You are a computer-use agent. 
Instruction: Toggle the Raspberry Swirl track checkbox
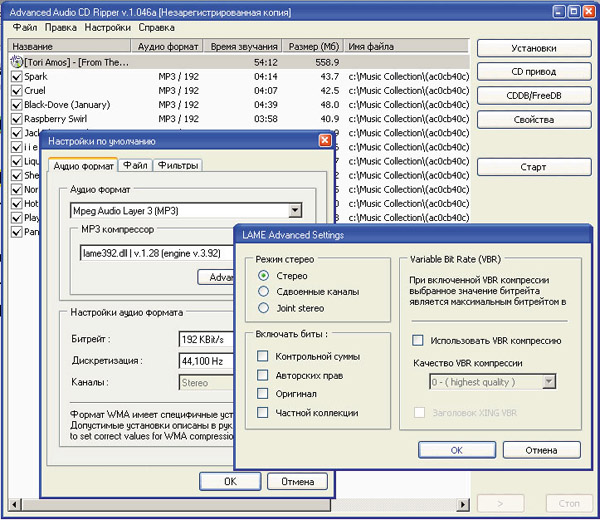coord(16,119)
